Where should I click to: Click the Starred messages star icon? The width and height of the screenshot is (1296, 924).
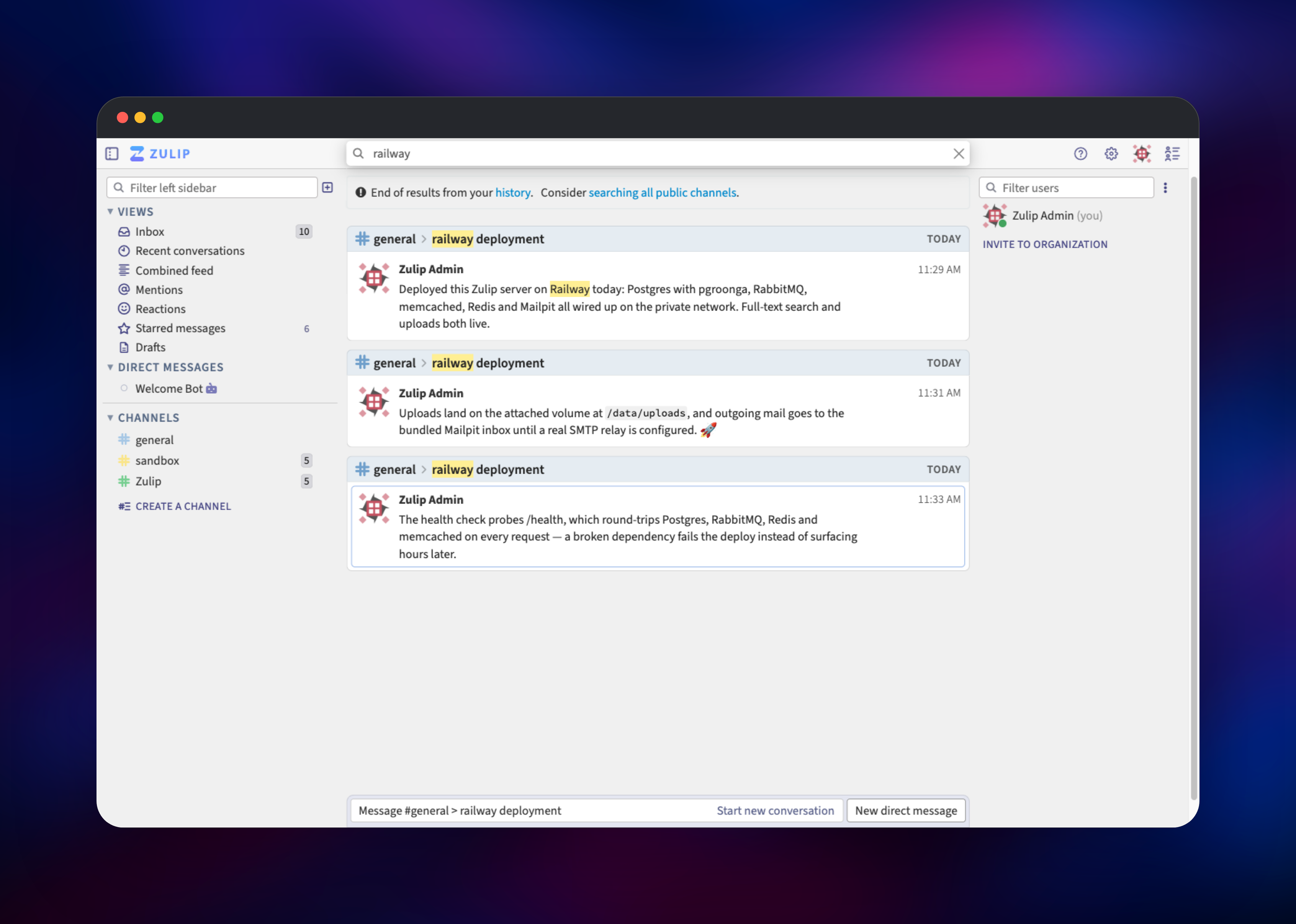[124, 328]
